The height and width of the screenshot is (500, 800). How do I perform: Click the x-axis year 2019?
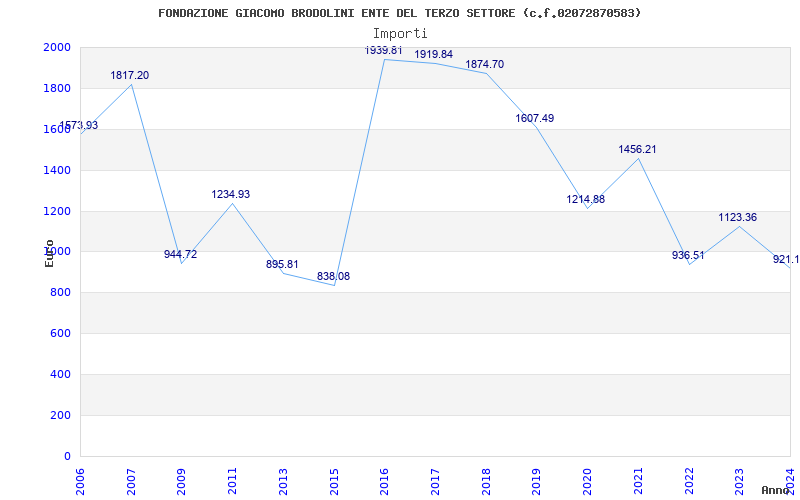pyautogui.click(x=536, y=482)
